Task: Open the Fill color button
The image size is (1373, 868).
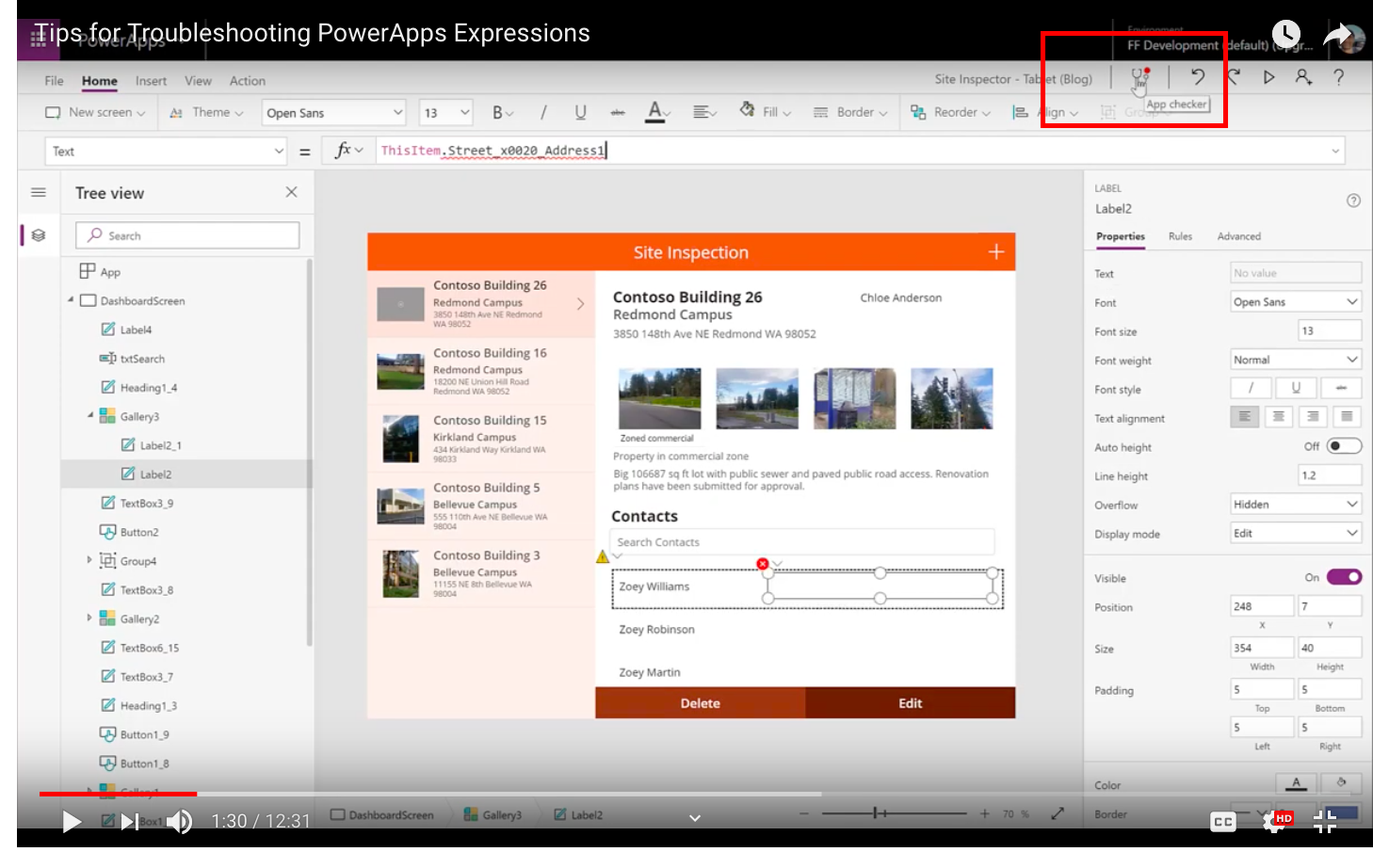Action: pos(765,112)
